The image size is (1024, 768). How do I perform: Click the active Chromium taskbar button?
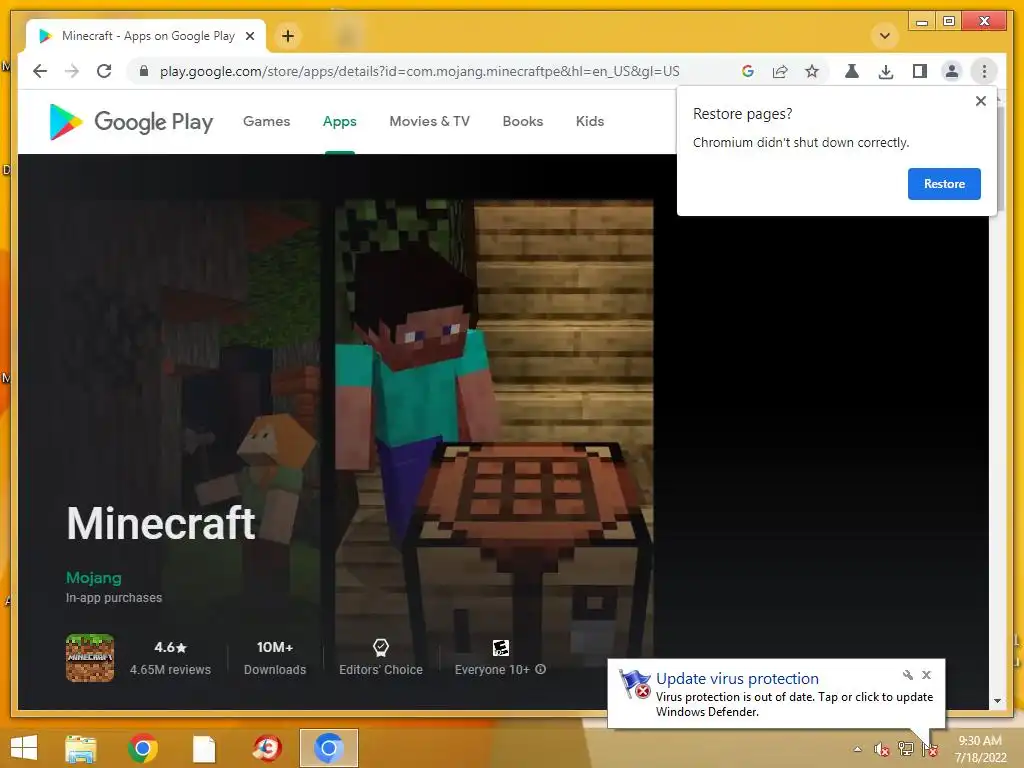pos(328,748)
